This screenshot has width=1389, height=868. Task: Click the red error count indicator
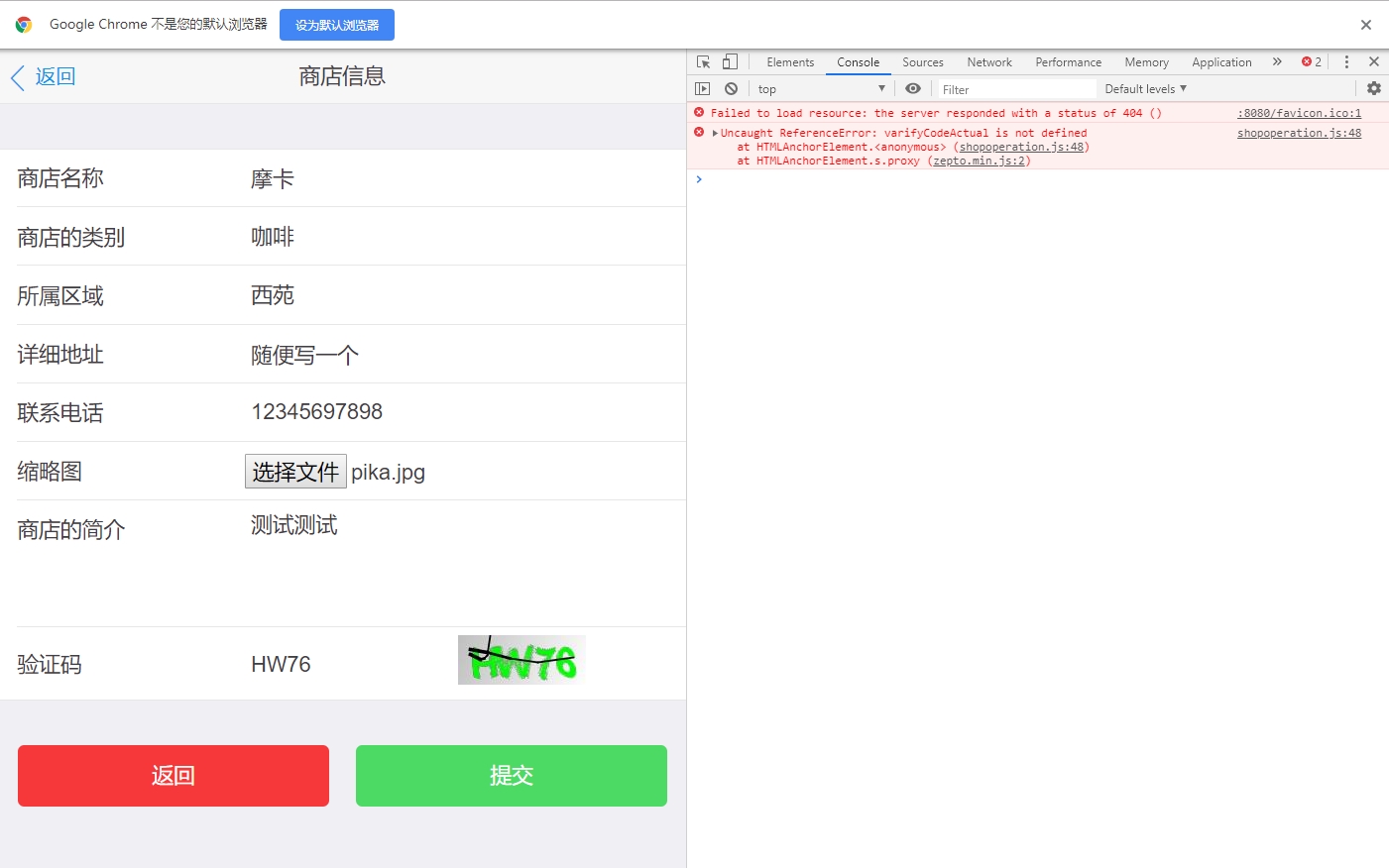click(1312, 61)
